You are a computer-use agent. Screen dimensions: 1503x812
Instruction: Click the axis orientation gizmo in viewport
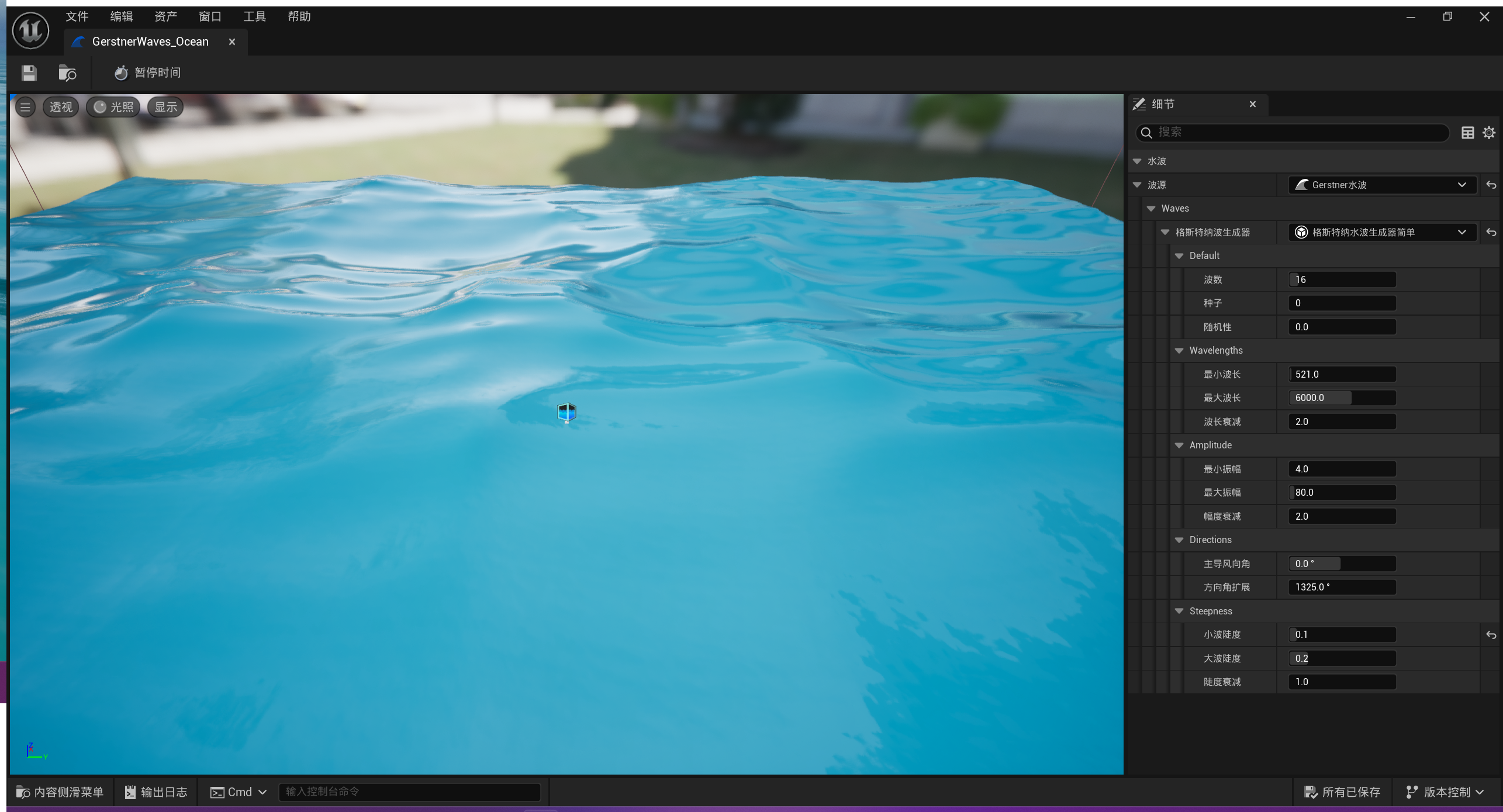coord(36,752)
